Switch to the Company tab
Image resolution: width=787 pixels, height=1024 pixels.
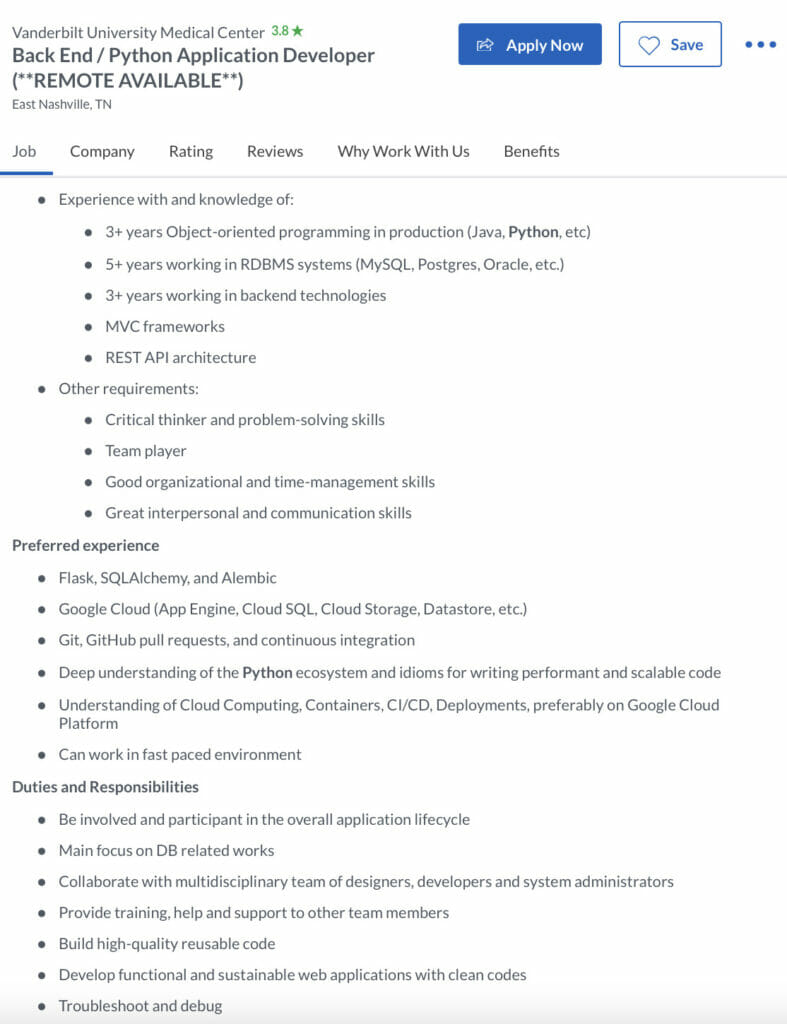coord(102,151)
